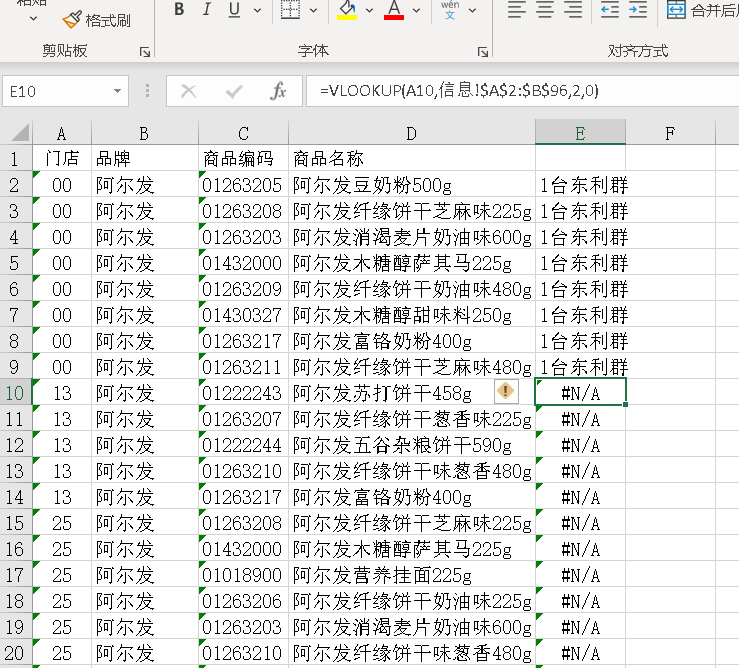Click the wén phonetic guide icon
This screenshot has height=668, width=739.
tap(450, 9)
